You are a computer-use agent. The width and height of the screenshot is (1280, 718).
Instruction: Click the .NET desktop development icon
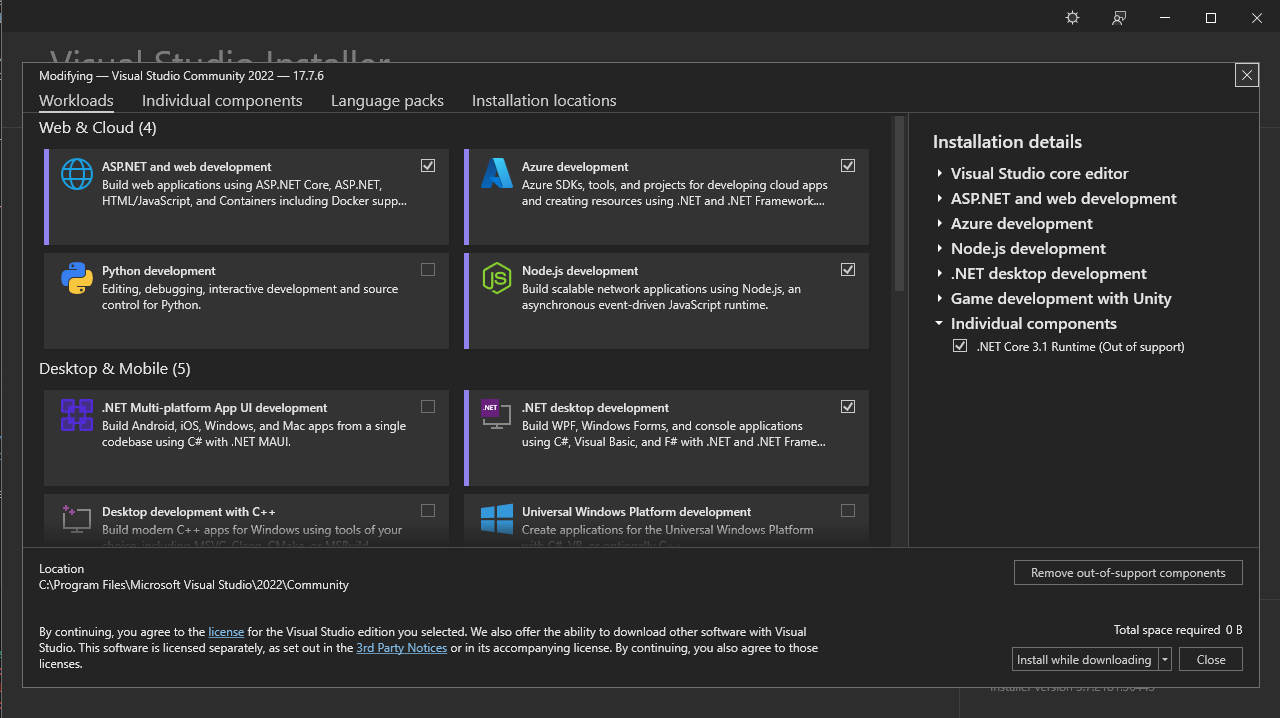pyautogui.click(x=497, y=415)
